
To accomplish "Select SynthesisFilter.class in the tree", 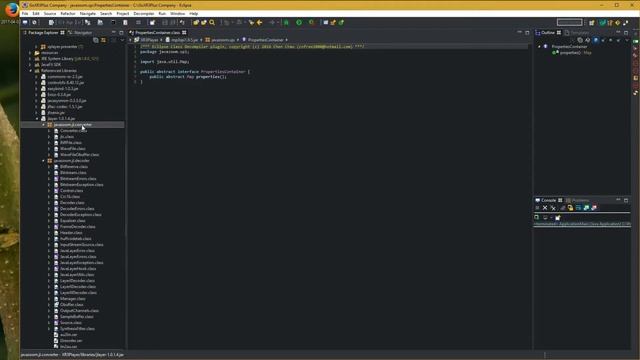I will 77,329.
